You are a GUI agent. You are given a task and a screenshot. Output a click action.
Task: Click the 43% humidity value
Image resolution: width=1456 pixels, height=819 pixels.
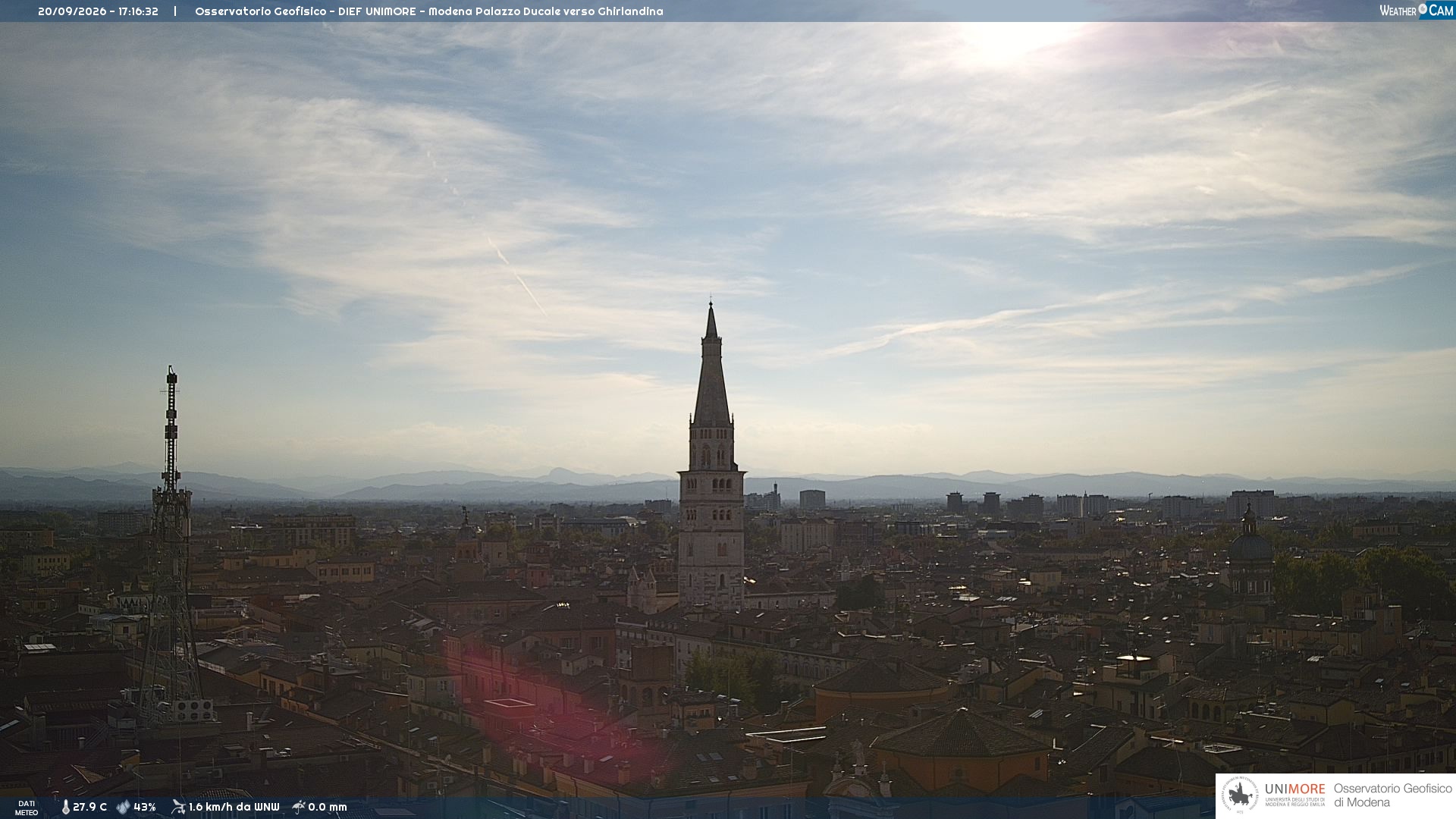coord(145,807)
